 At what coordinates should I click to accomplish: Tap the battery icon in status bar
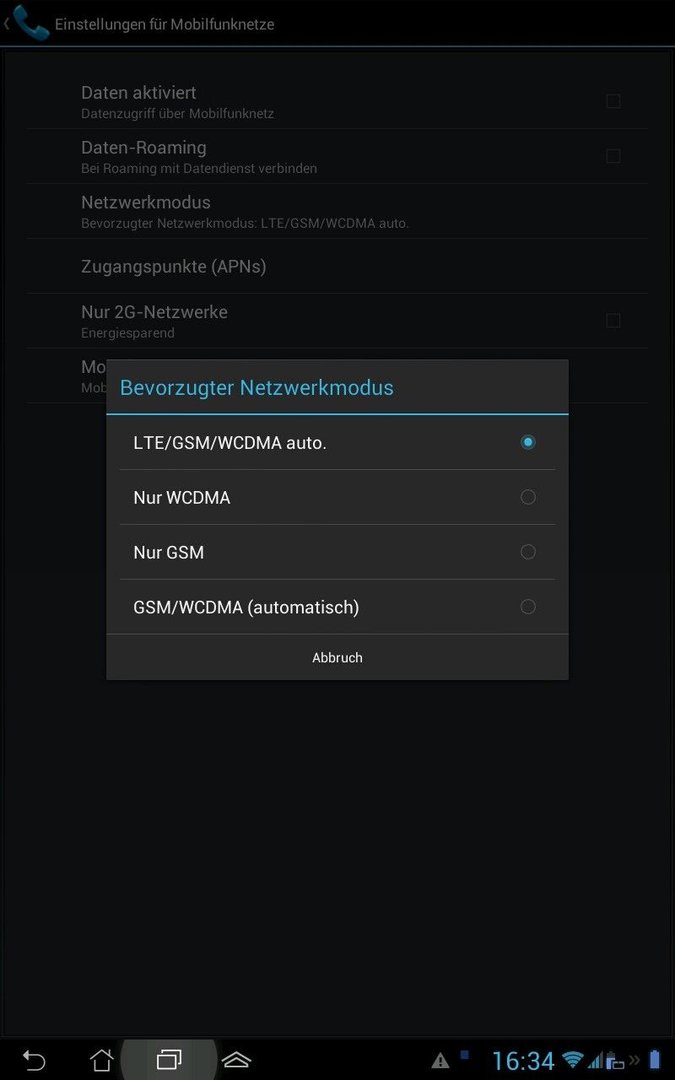point(654,1059)
